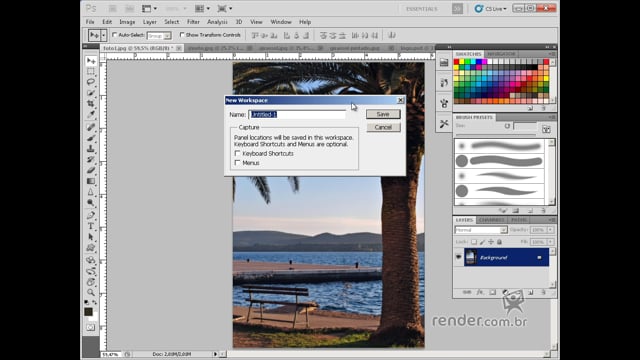Image resolution: width=640 pixels, height=360 pixels.
Task: Select the Dodge tool
Action: pos(91,202)
